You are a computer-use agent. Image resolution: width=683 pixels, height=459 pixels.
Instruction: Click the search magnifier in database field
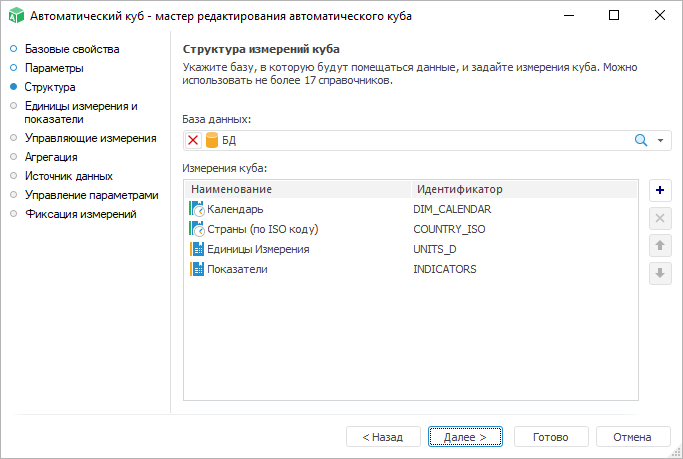(641, 141)
